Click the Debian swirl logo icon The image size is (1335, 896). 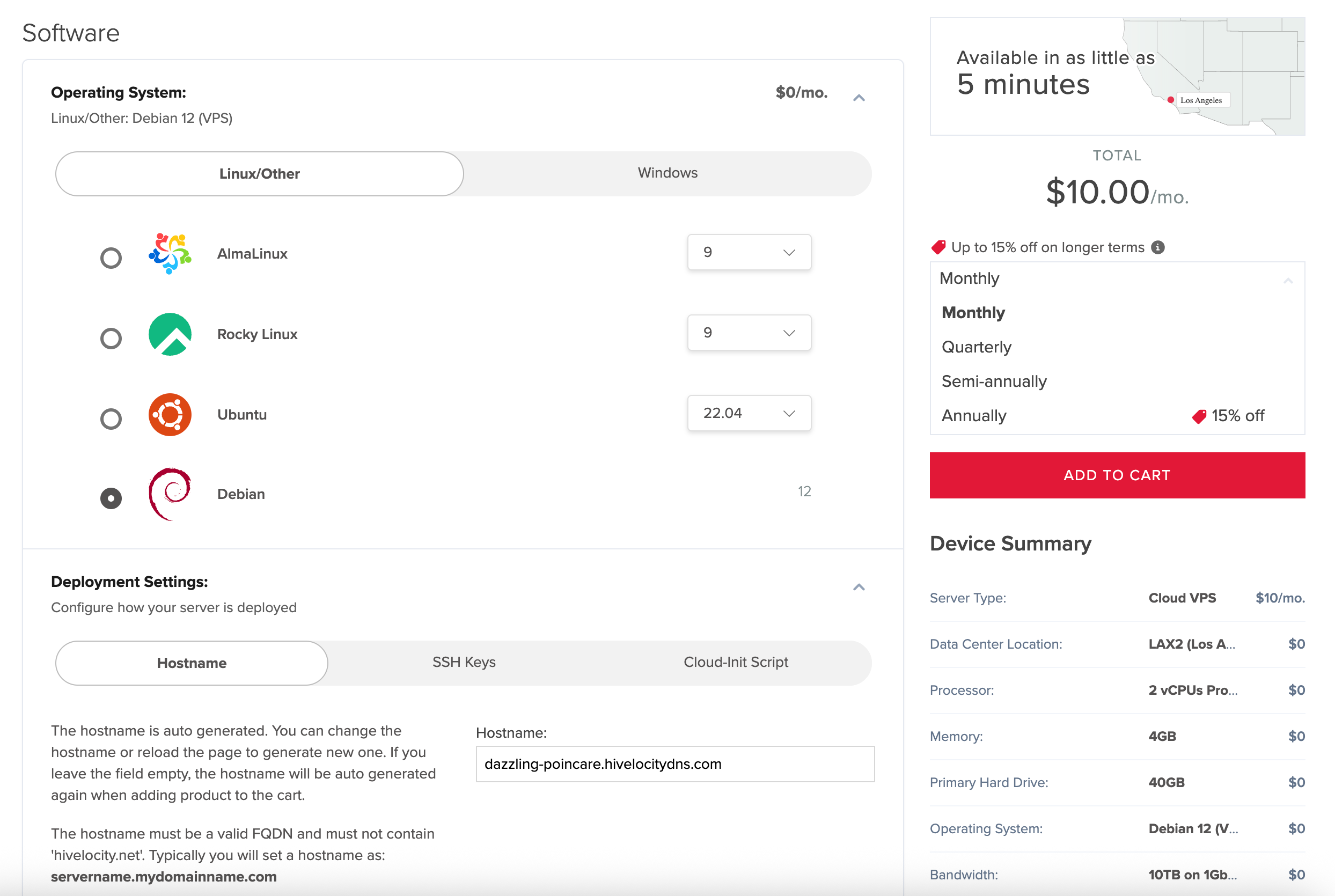point(170,494)
